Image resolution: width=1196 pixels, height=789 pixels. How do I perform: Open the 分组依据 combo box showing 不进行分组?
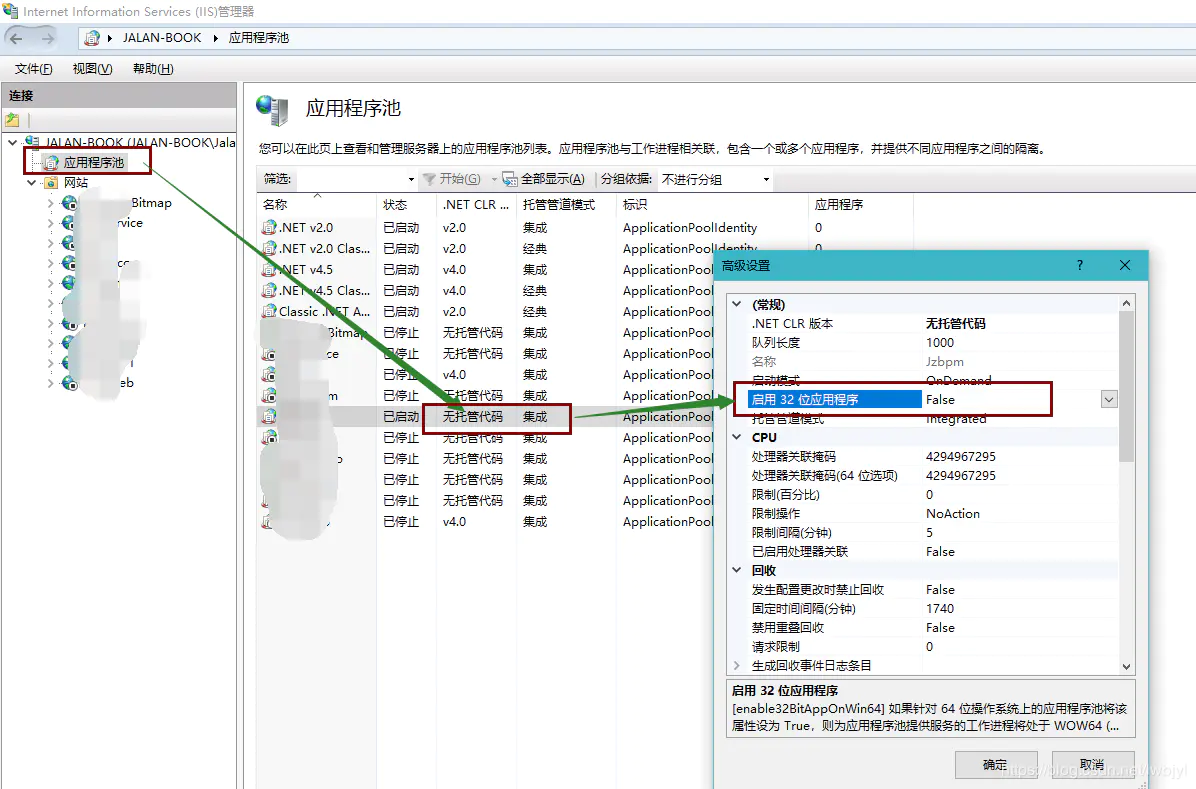point(765,180)
